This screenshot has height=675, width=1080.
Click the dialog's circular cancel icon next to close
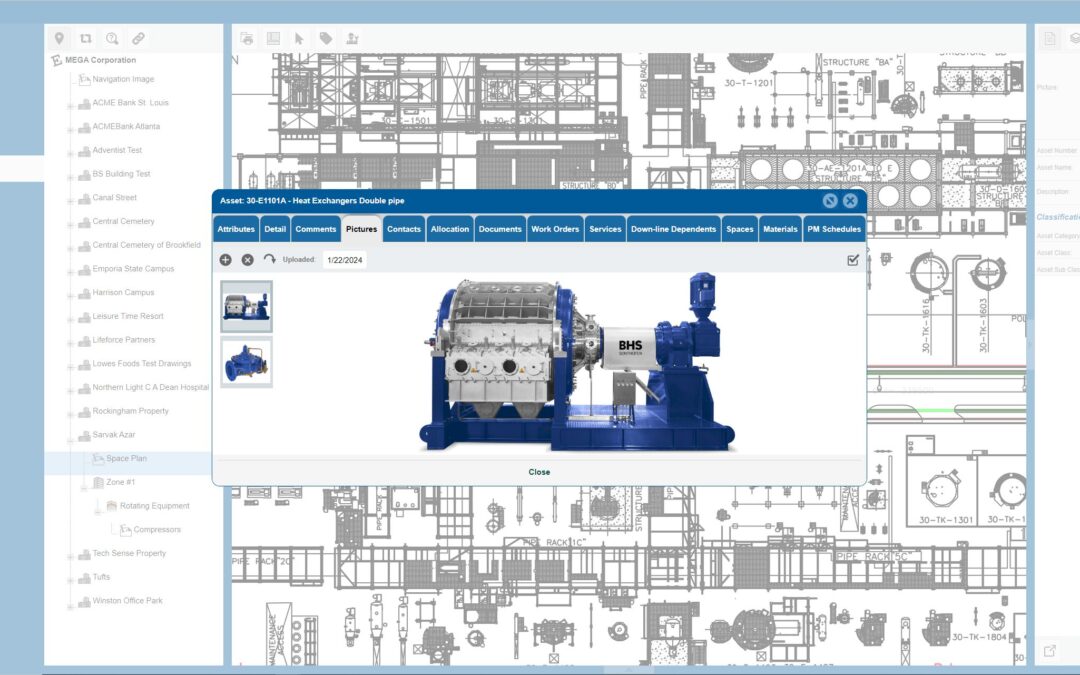click(x=830, y=200)
